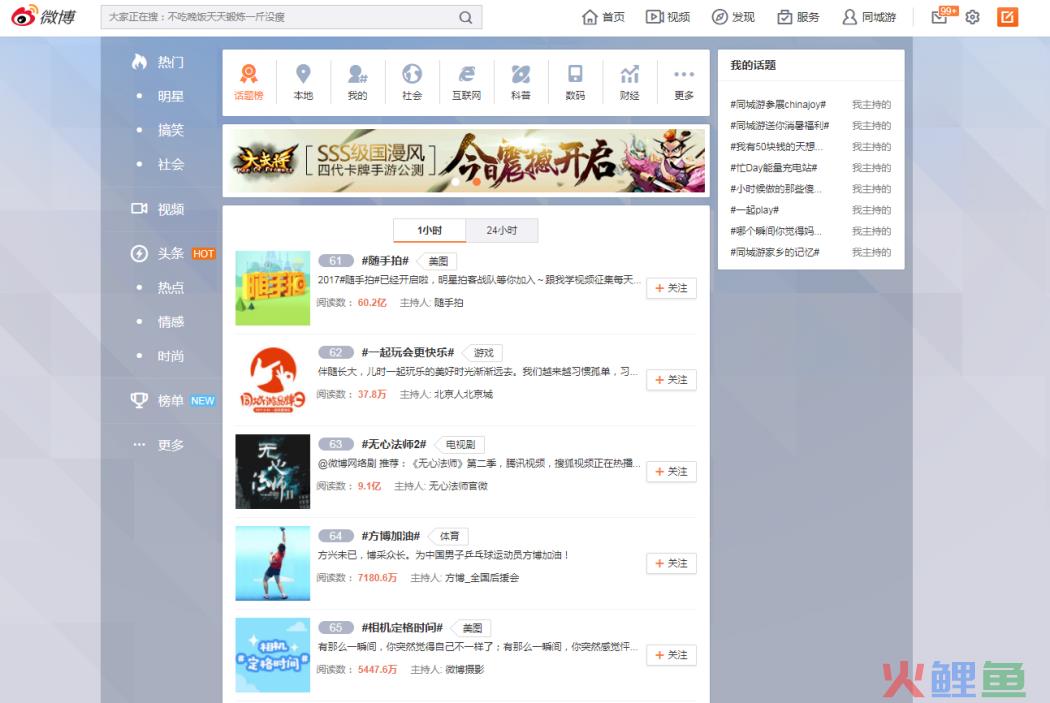This screenshot has height=703, width=1050.
Task: Open settings gear icon
Action: tap(972, 17)
